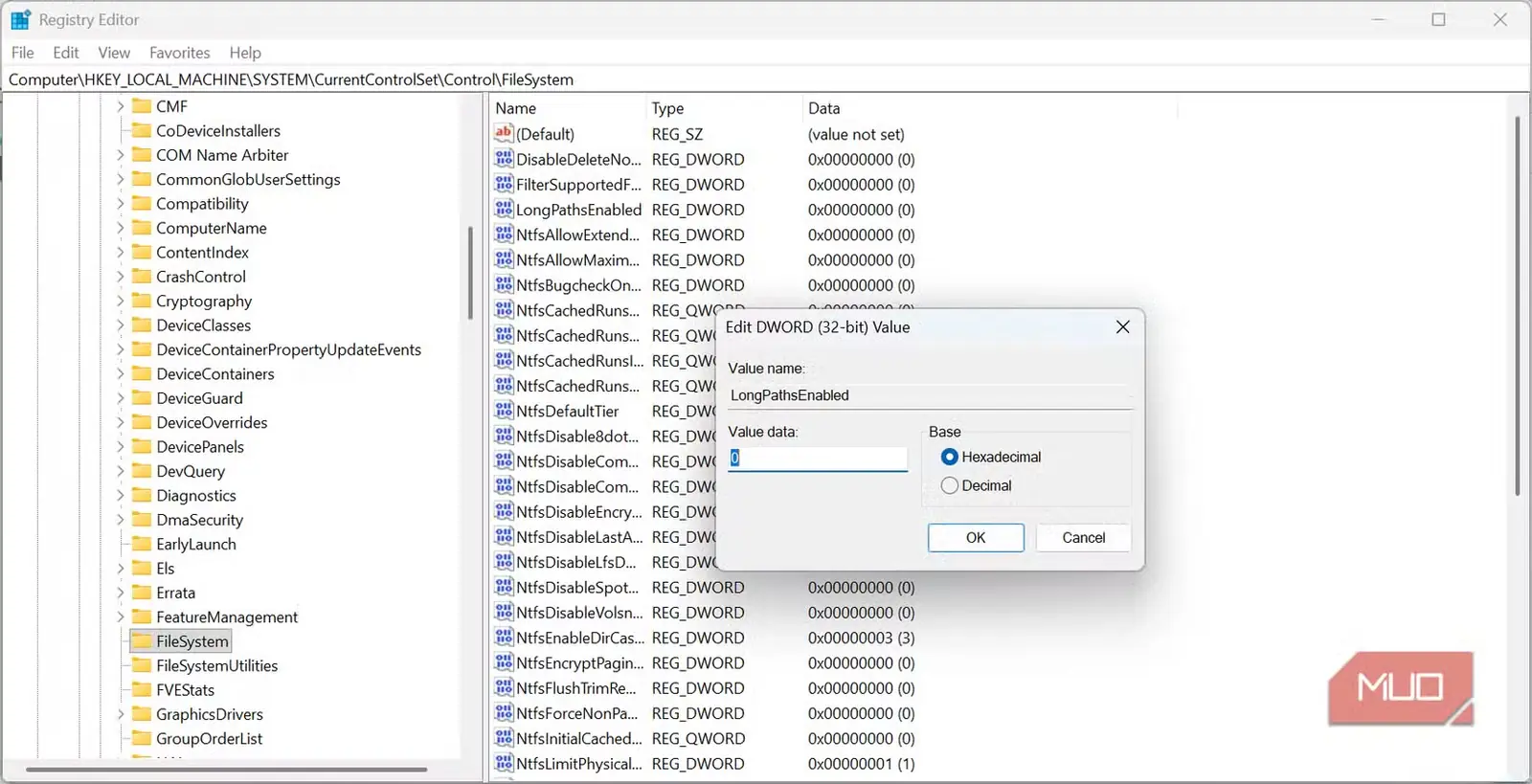Click the CMF folder icon
This screenshot has width=1532, height=784.
pyautogui.click(x=142, y=105)
